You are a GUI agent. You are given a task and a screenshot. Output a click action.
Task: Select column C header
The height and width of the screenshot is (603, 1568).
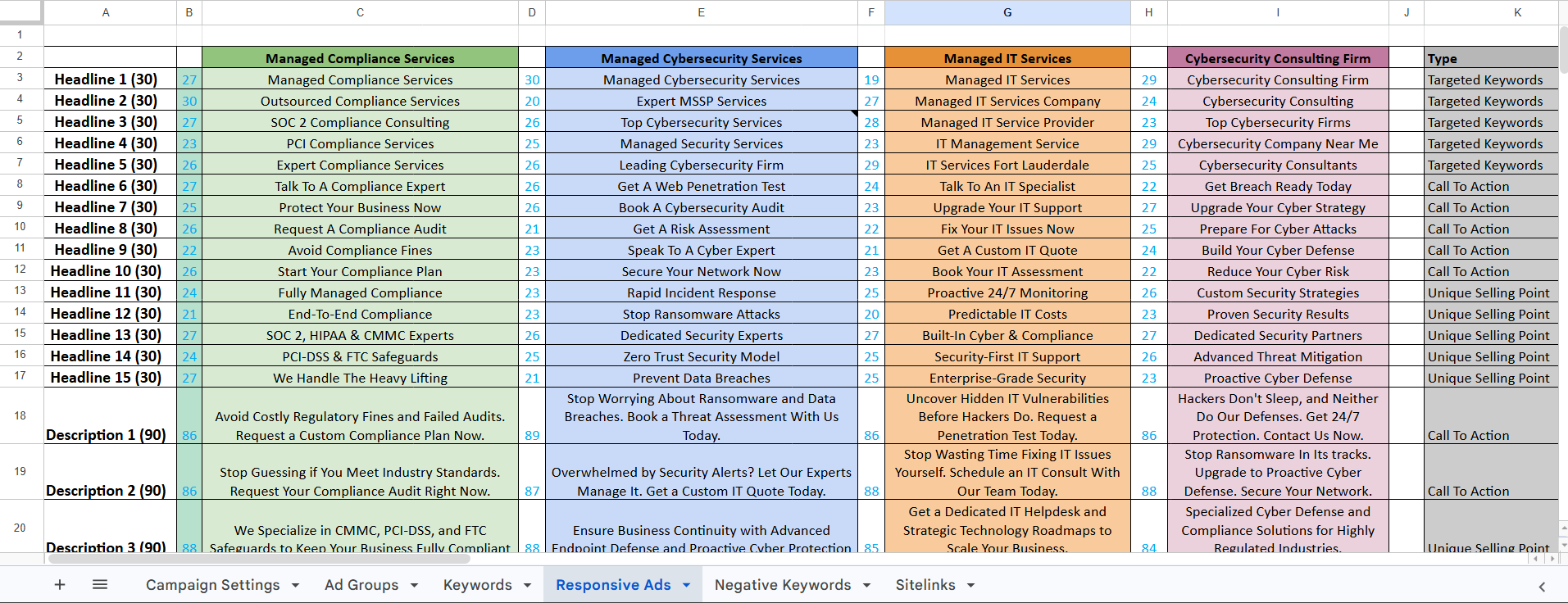coord(360,12)
